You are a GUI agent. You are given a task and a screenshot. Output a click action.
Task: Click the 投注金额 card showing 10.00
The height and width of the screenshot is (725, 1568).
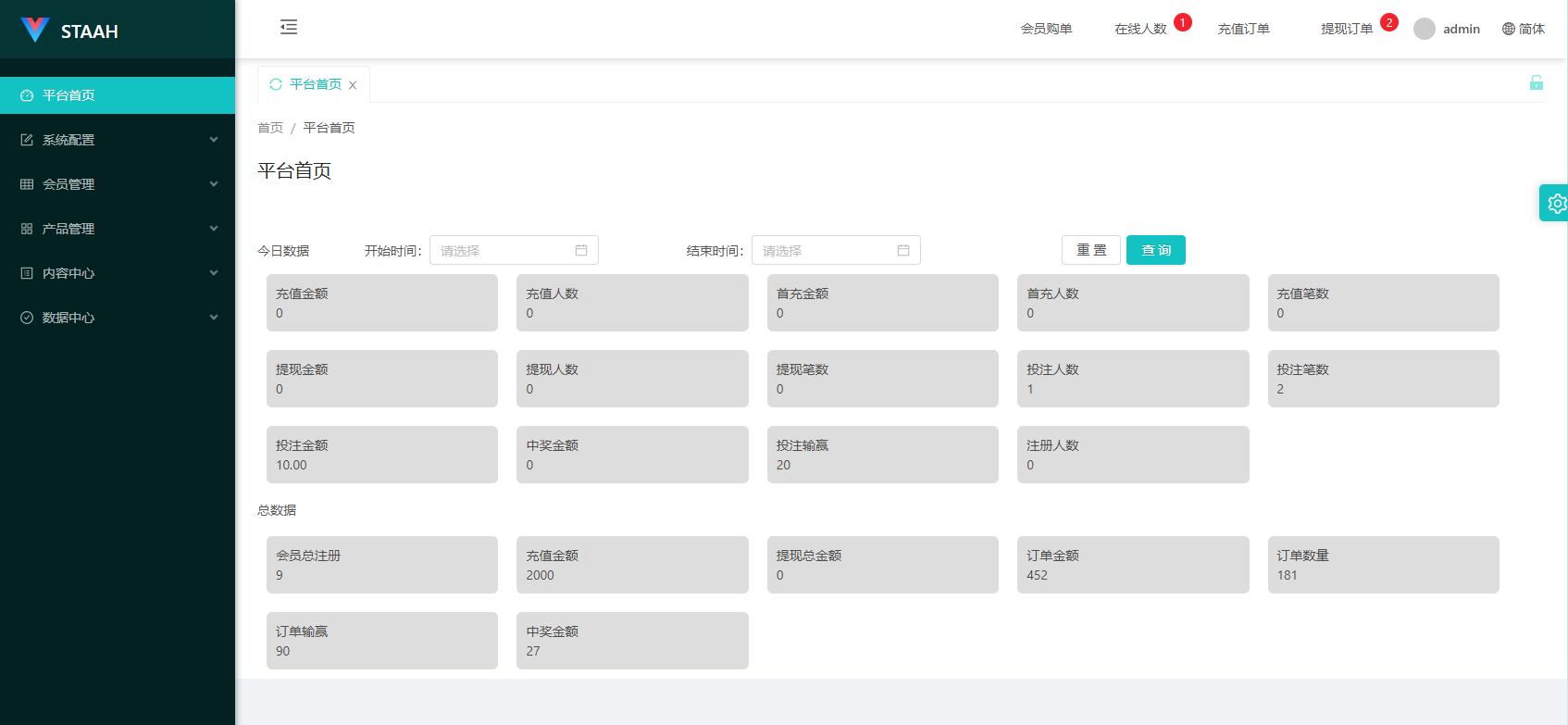(x=382, y=455)
